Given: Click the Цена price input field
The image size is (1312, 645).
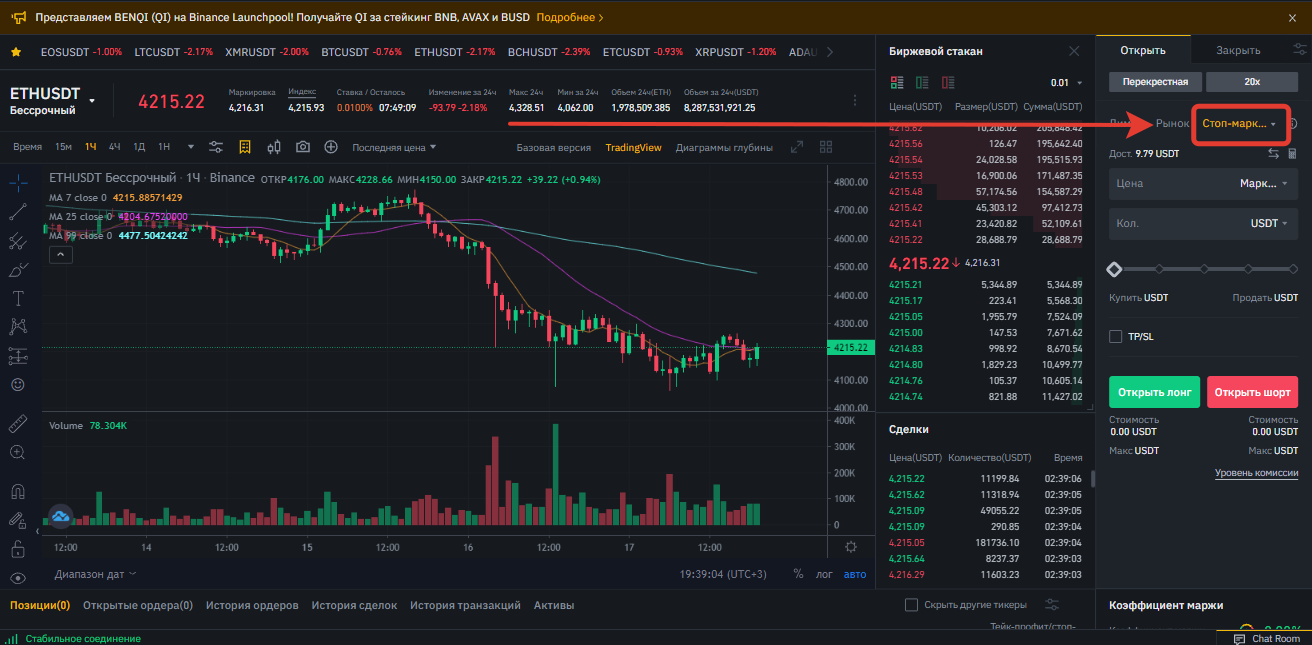Looking at the screenshot, I should 1204,183.
